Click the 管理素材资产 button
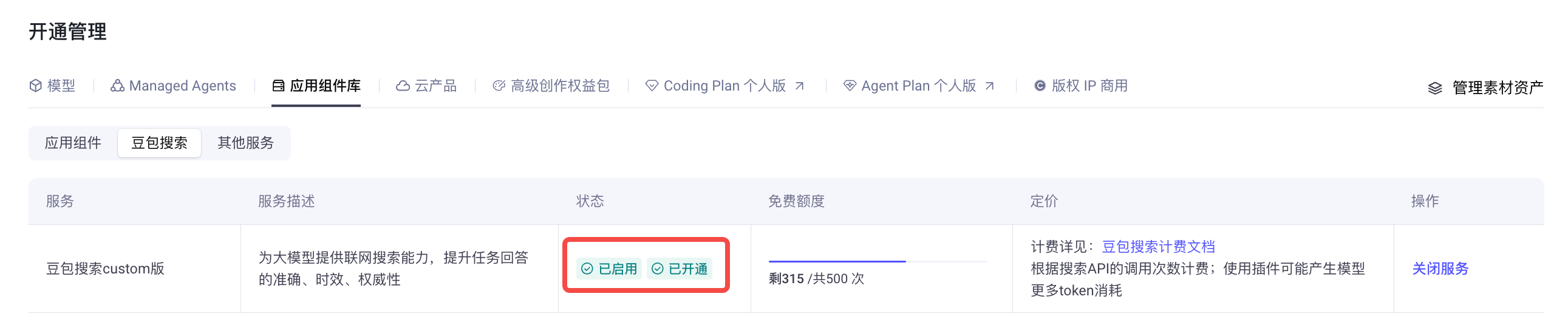The height and width of the screenshot is (333, 1568). [x=1485, y=88]
